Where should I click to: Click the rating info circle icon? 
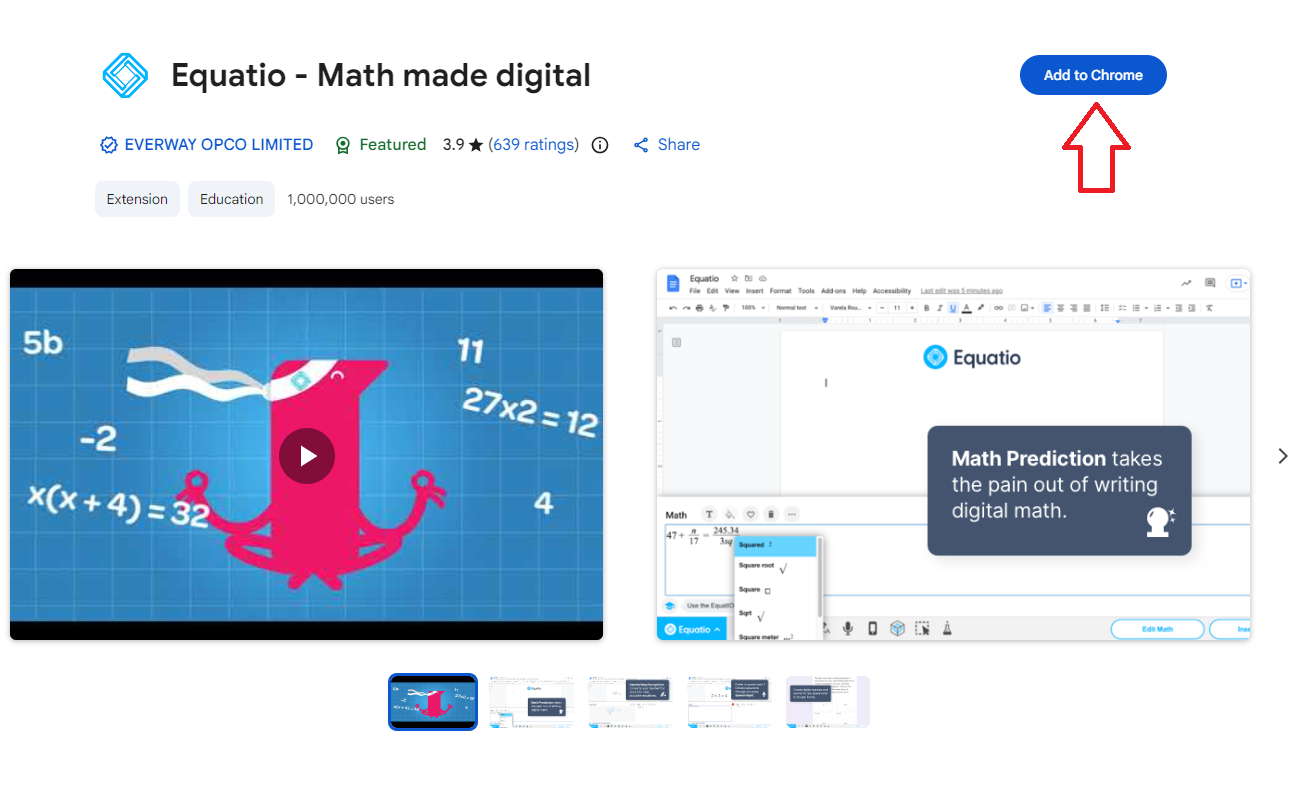point(600,145)
